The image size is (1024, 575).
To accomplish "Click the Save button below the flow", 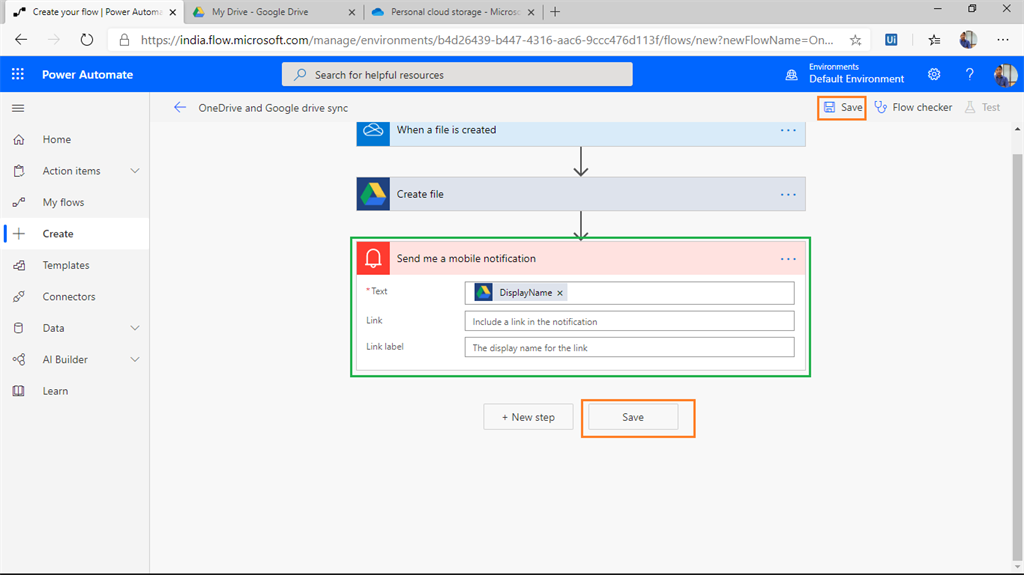I will pyautogui.click(x=632, y=417).
